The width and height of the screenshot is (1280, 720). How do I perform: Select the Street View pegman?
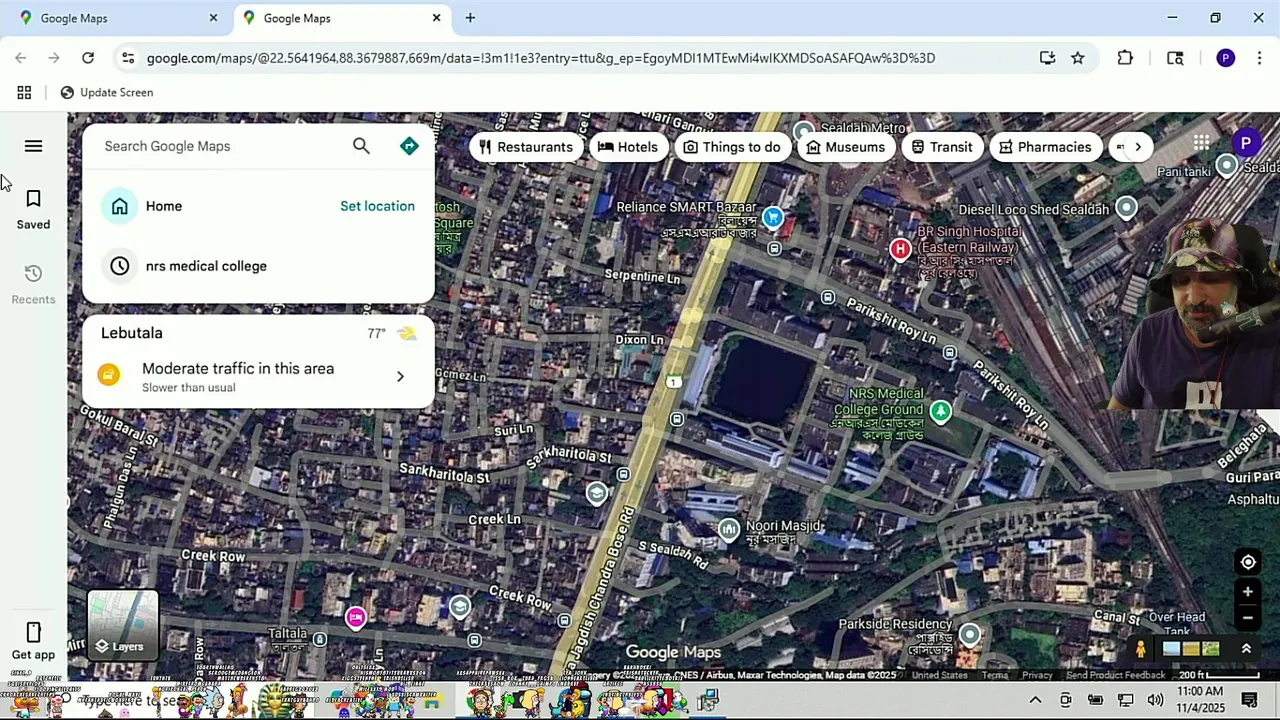click(x=1140, y=649)
